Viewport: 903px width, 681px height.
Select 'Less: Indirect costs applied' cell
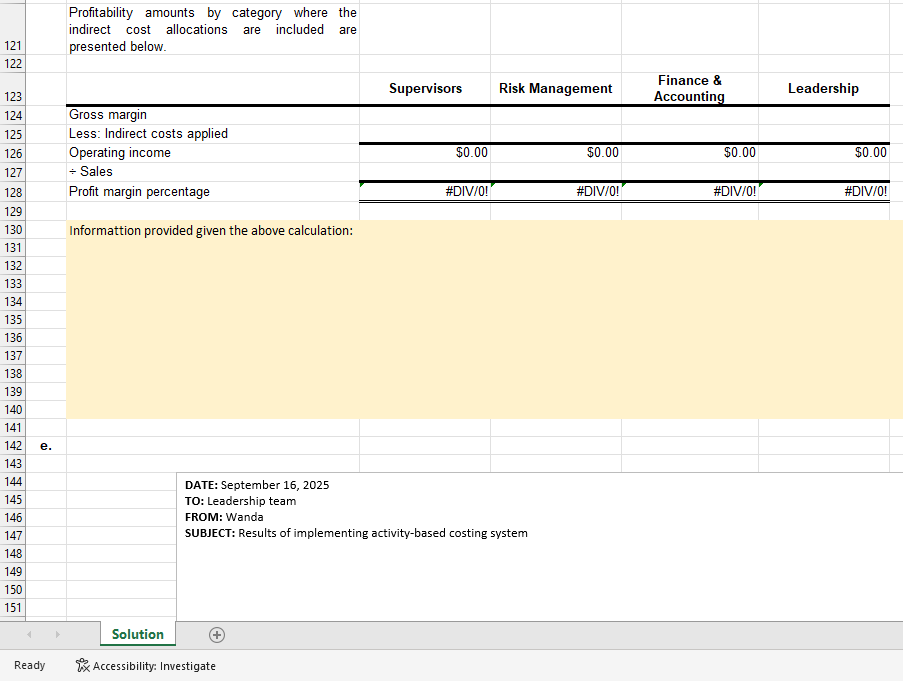[213, 134]
